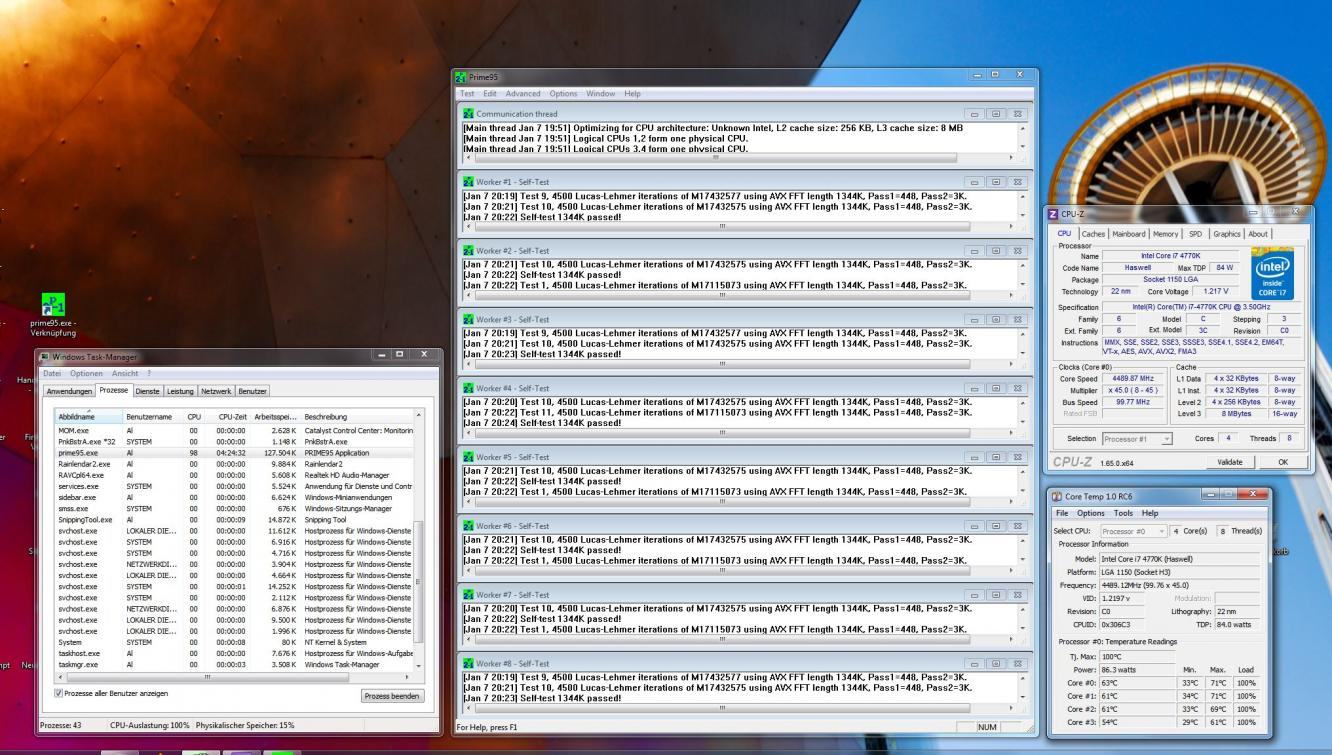Open the Test menu in Prime95
1332x755 pixels.
(x=467, y=94)
